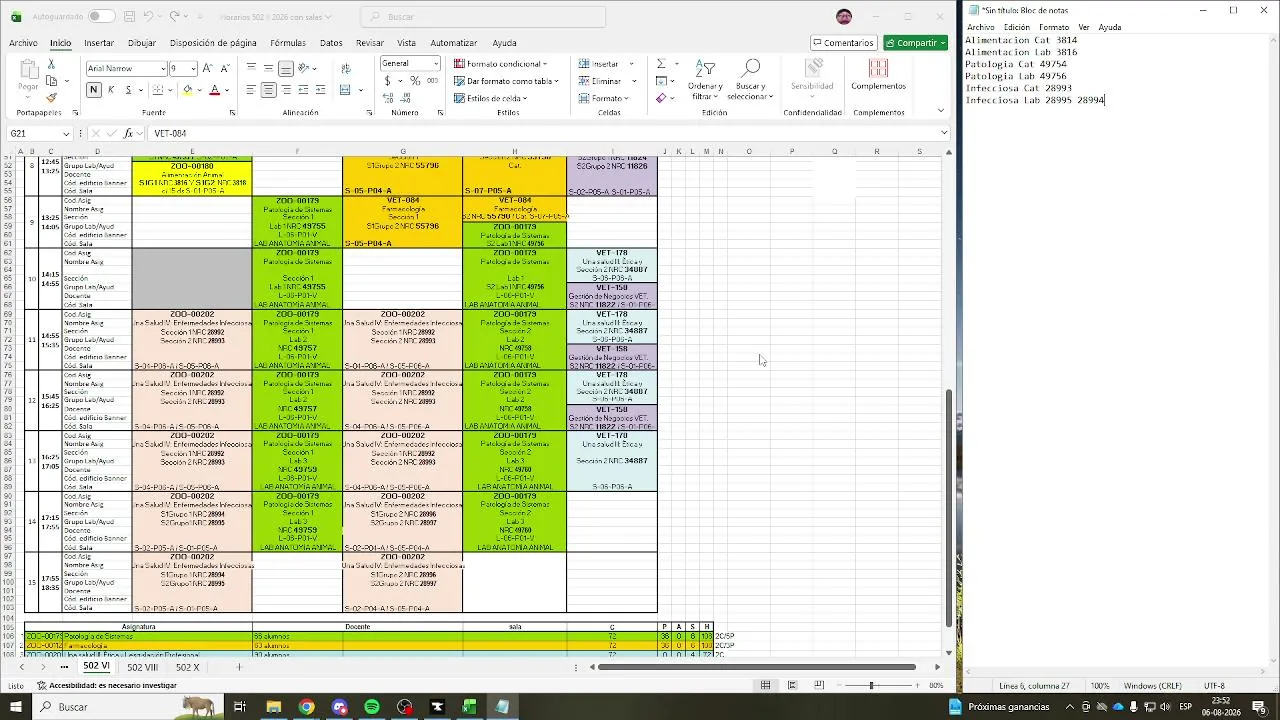Click the percent style icon
Viewport: 1280px width, 720px height.
click(x=415, y=81)
